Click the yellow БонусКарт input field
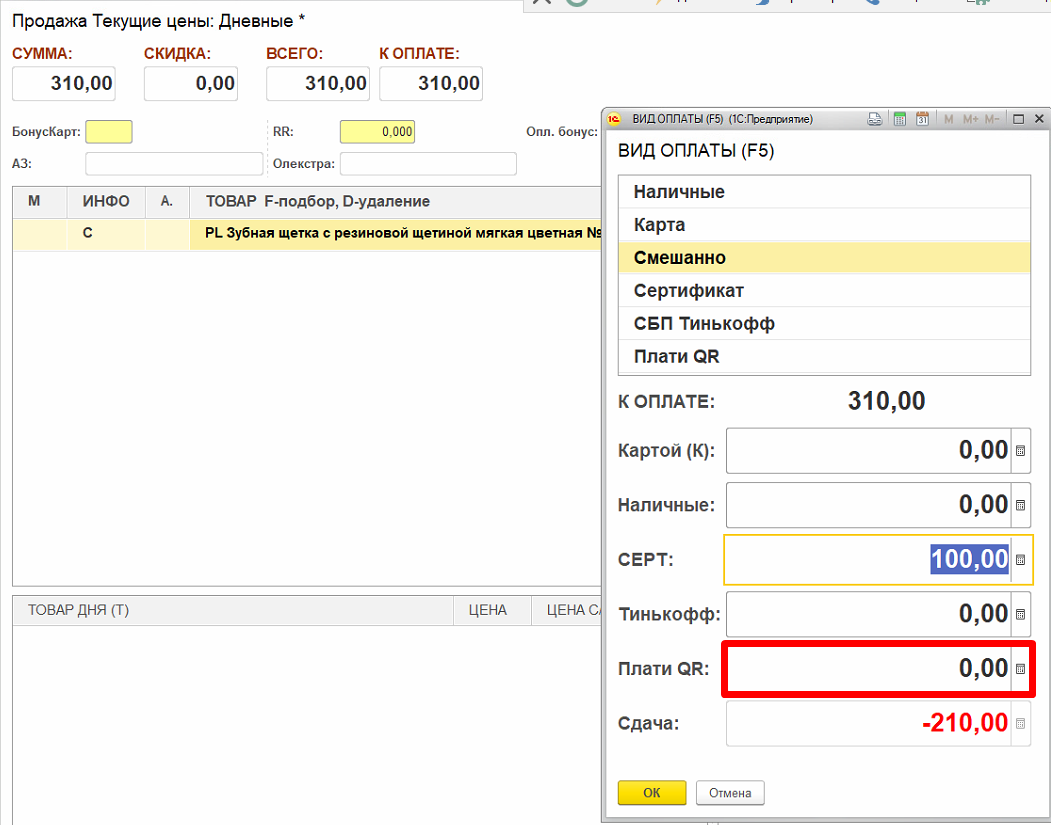This screenshot has width=1051, height=825. coord(109,132)
